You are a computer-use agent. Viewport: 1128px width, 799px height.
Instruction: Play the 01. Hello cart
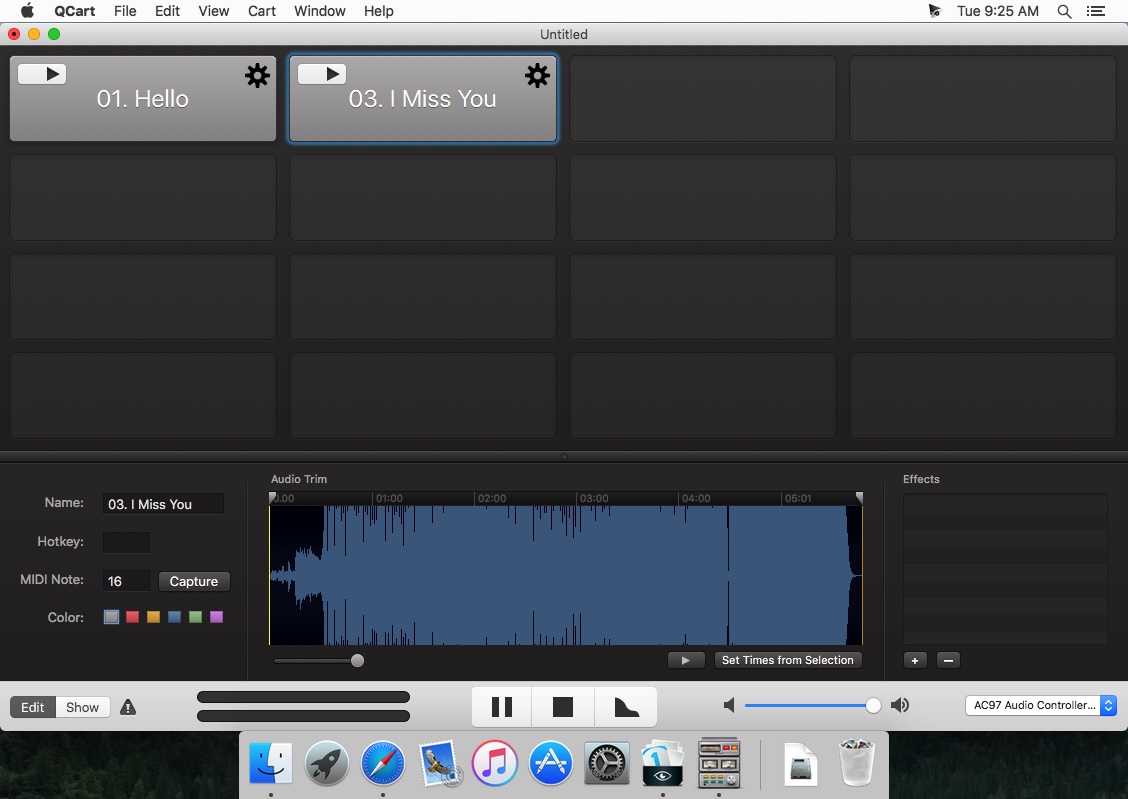tap(42, 73)
